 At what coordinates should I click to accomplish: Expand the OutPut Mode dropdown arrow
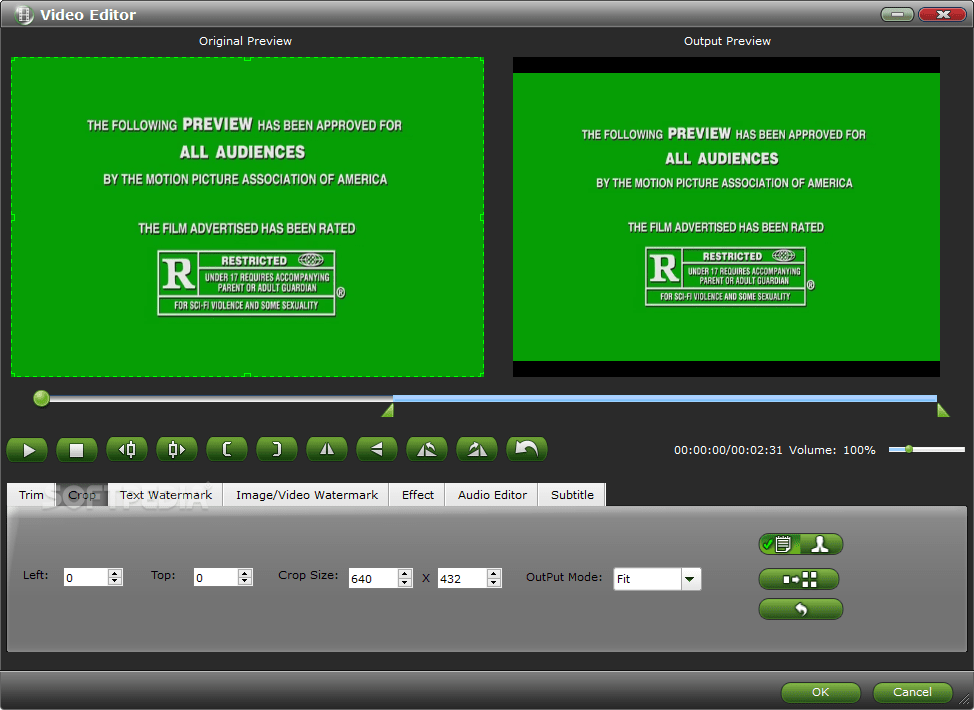click(690, 579)
